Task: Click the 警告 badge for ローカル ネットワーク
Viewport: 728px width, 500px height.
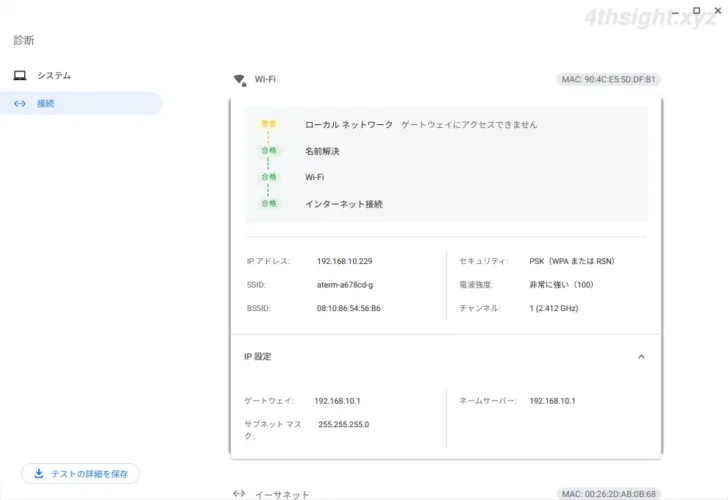Action: pos(269,124)
